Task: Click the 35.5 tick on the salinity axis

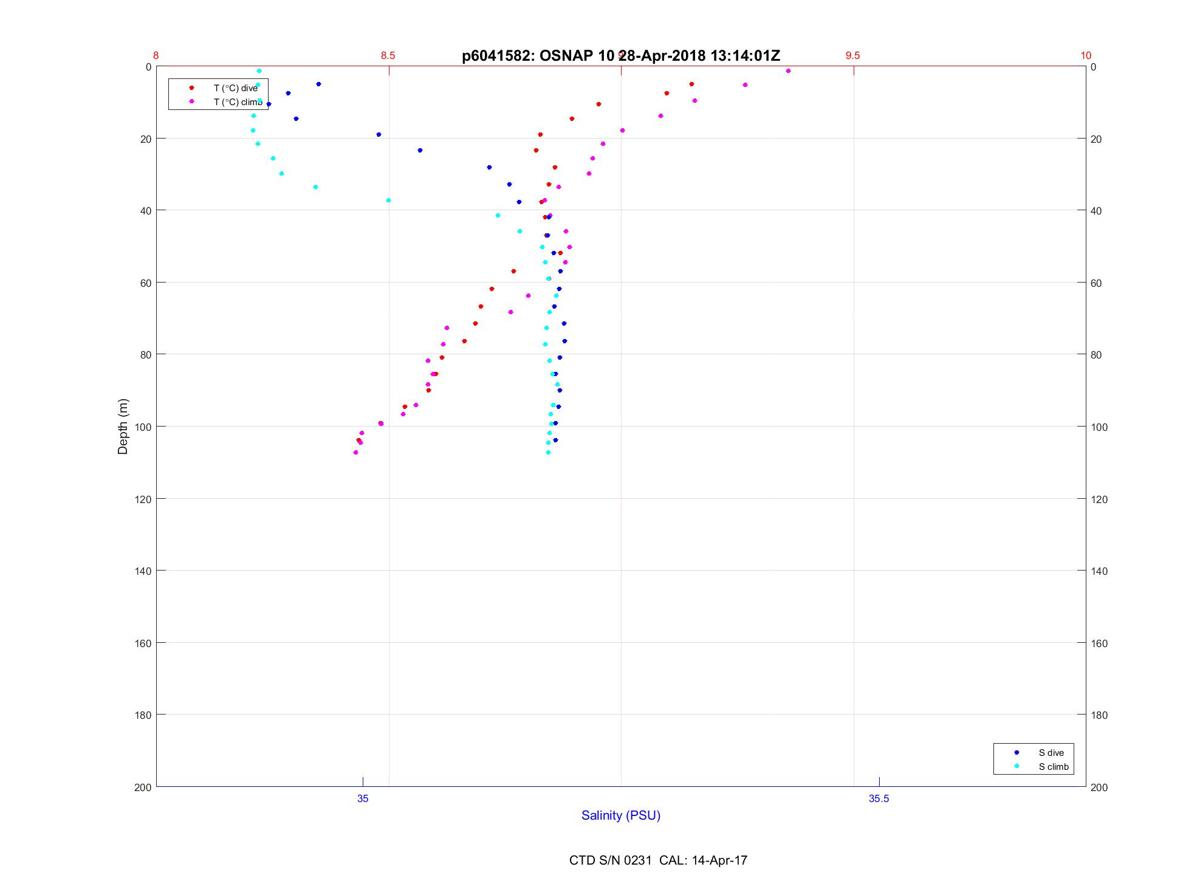Action: pyautogui.click(x=879, y=798)
